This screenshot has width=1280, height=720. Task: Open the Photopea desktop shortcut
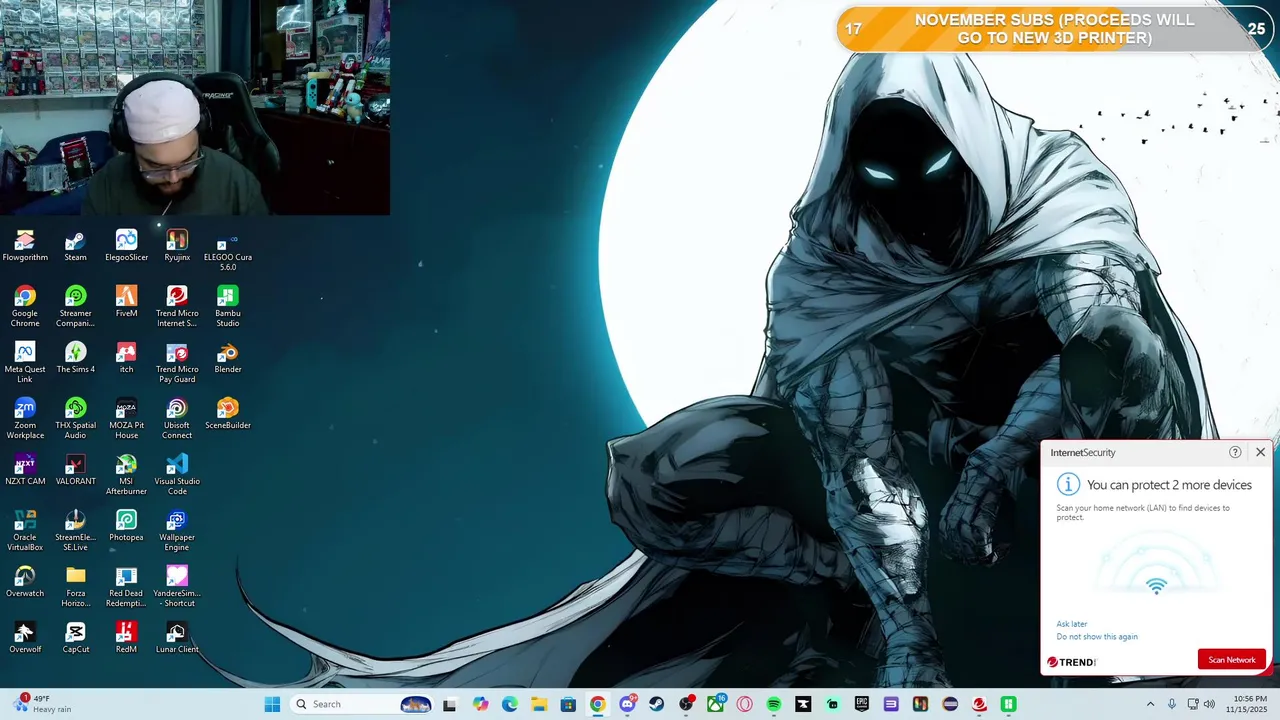click(x=126, y=526)
